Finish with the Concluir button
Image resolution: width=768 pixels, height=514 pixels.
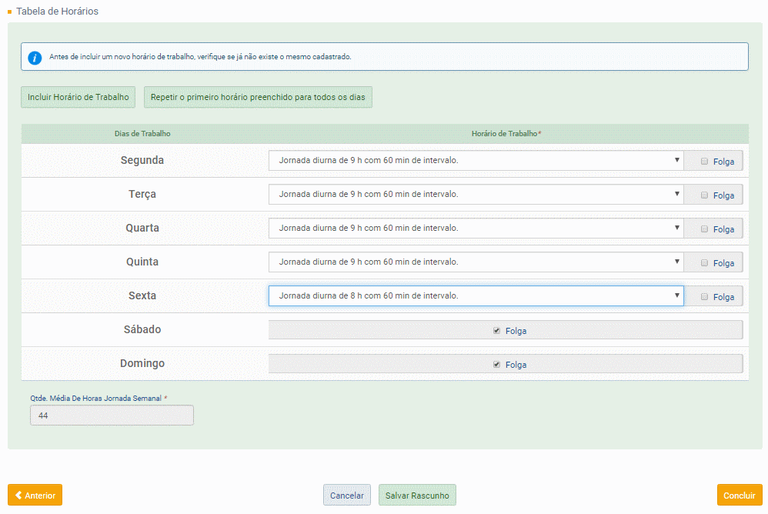coord(739,495)
